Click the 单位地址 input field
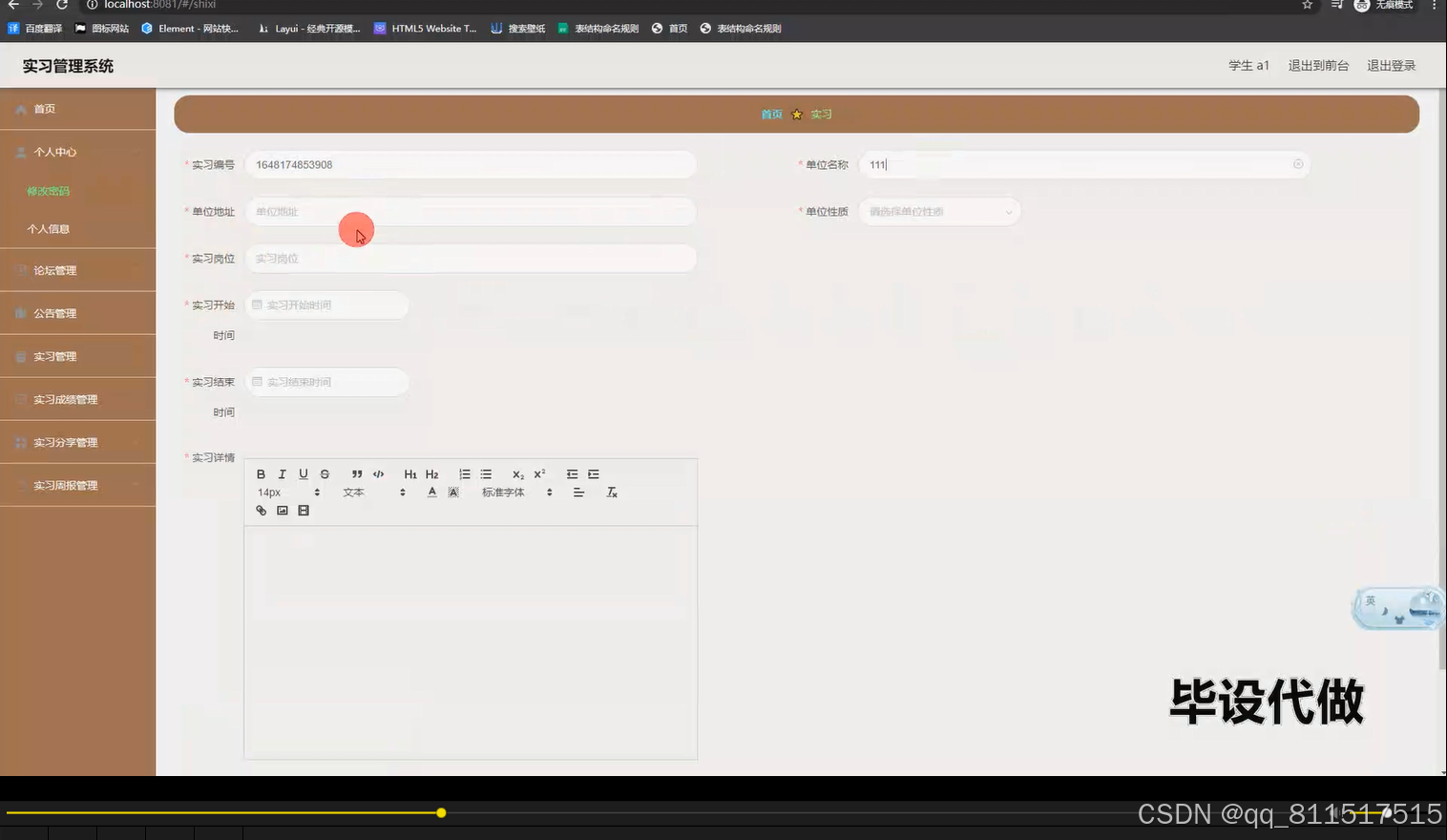1447x840 pixels. click(x=471, y=212)
